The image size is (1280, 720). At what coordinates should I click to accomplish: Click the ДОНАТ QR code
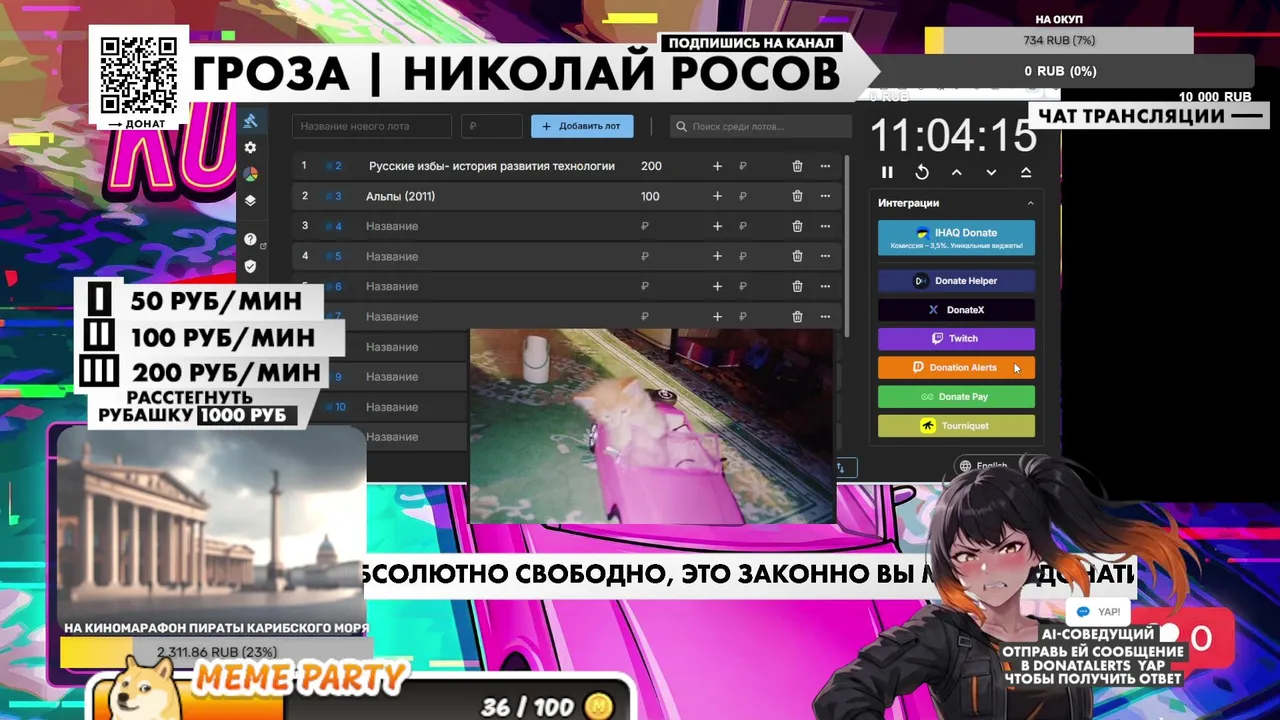[139, 76]
